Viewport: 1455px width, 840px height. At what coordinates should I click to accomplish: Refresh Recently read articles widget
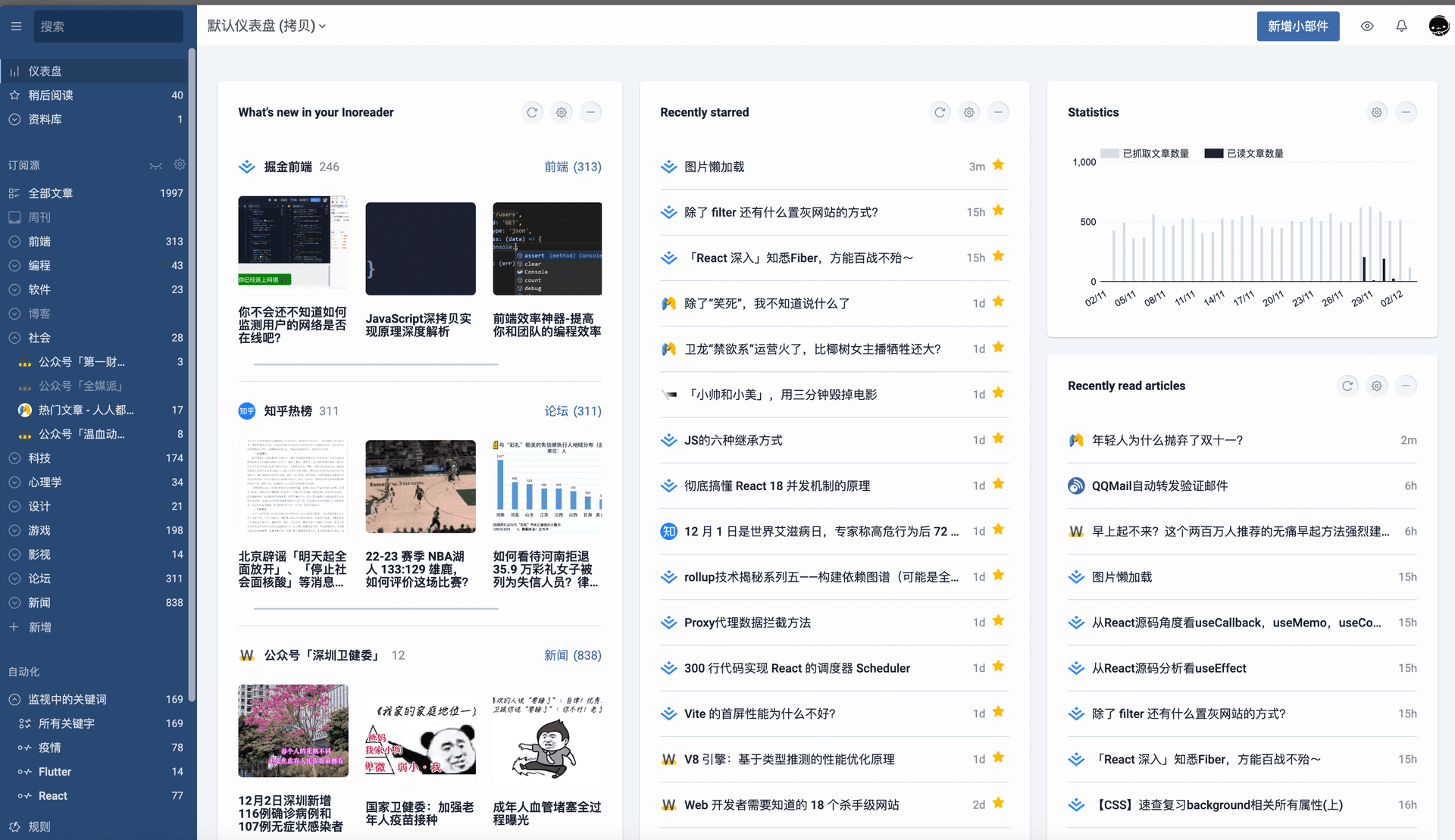tap(1347, 386)
